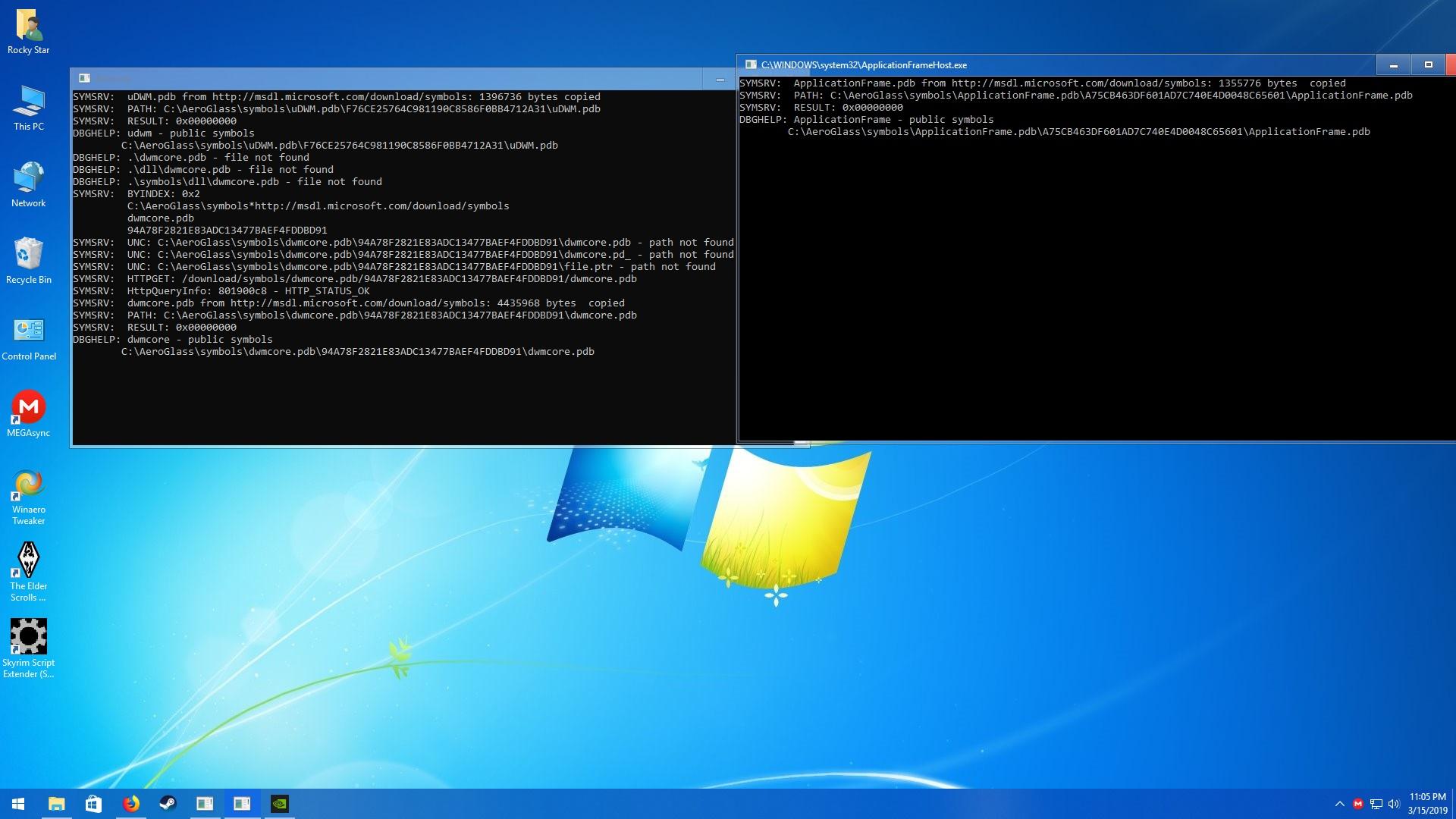The height and width of the screenshot is (819, 1456).
Task: Select the Winaero Tweaker shortcut
Action: point(29,497)
